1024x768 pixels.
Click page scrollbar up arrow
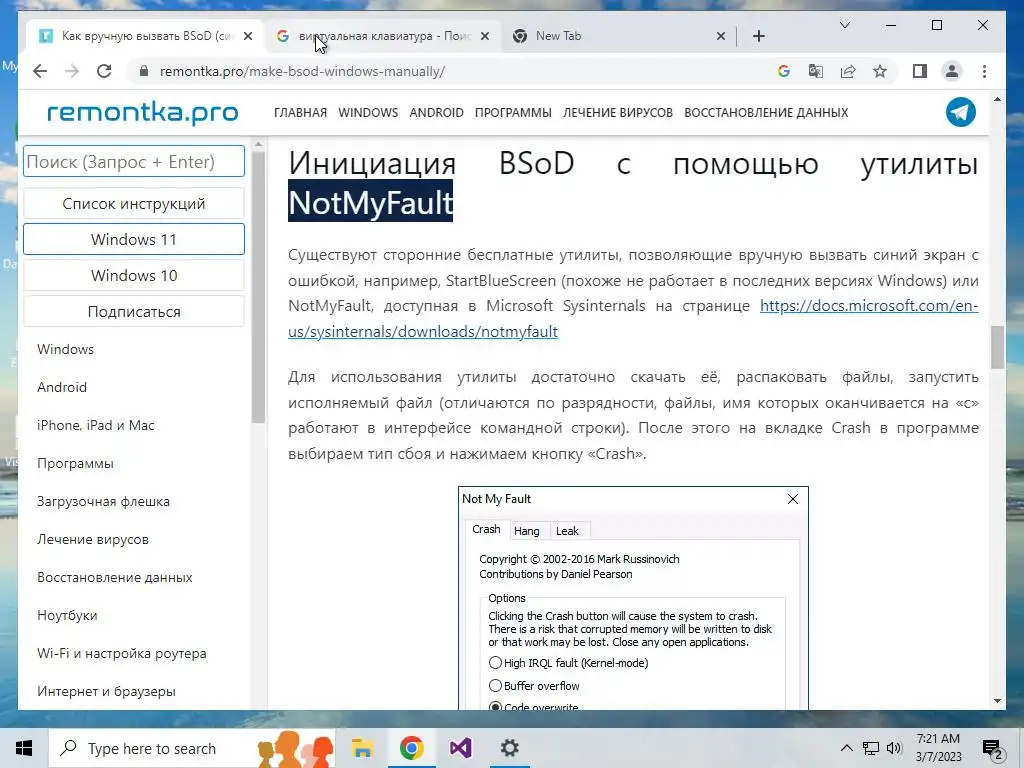(997, 100)
